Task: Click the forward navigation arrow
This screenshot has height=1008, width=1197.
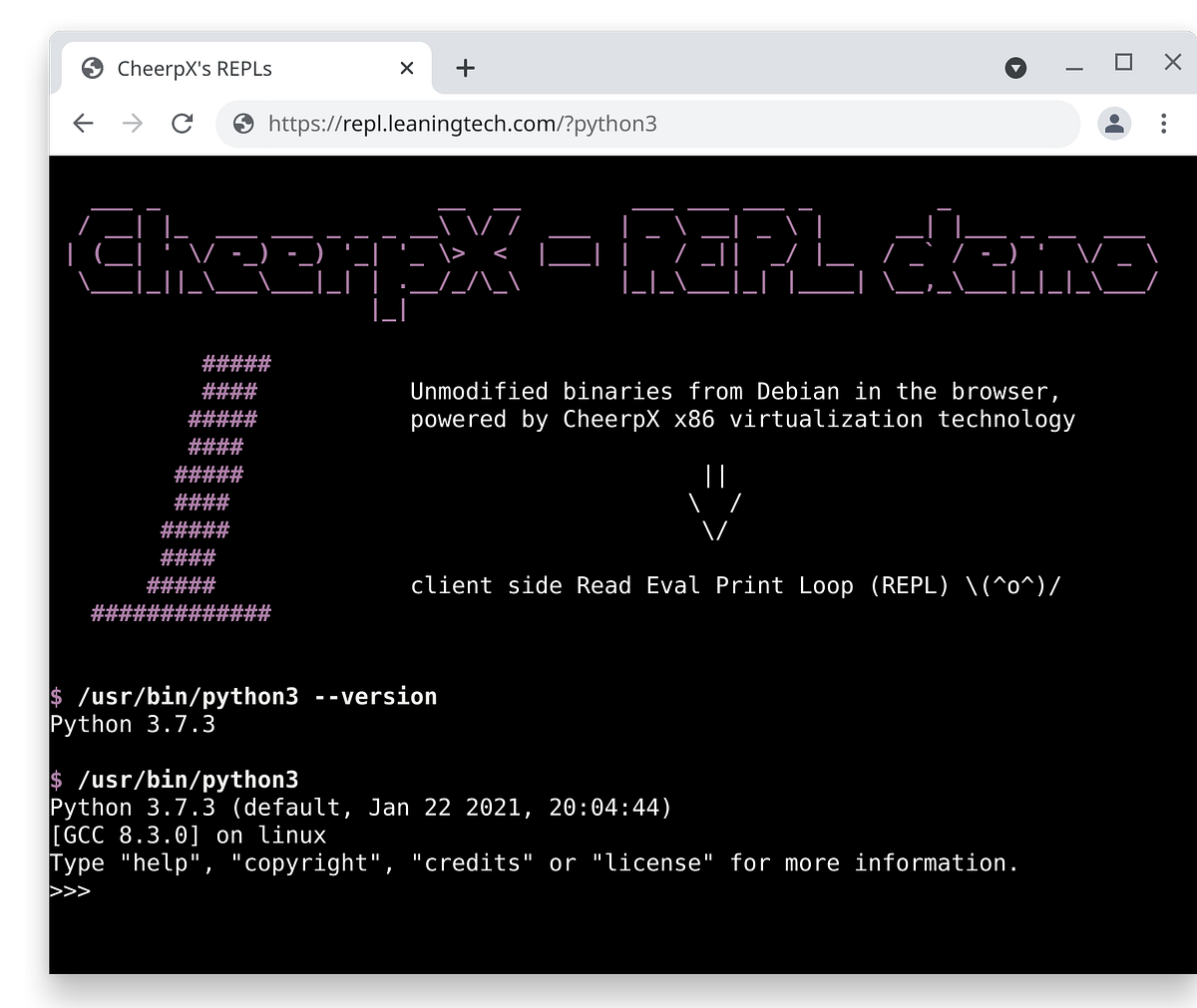Action: click(133, 124)
